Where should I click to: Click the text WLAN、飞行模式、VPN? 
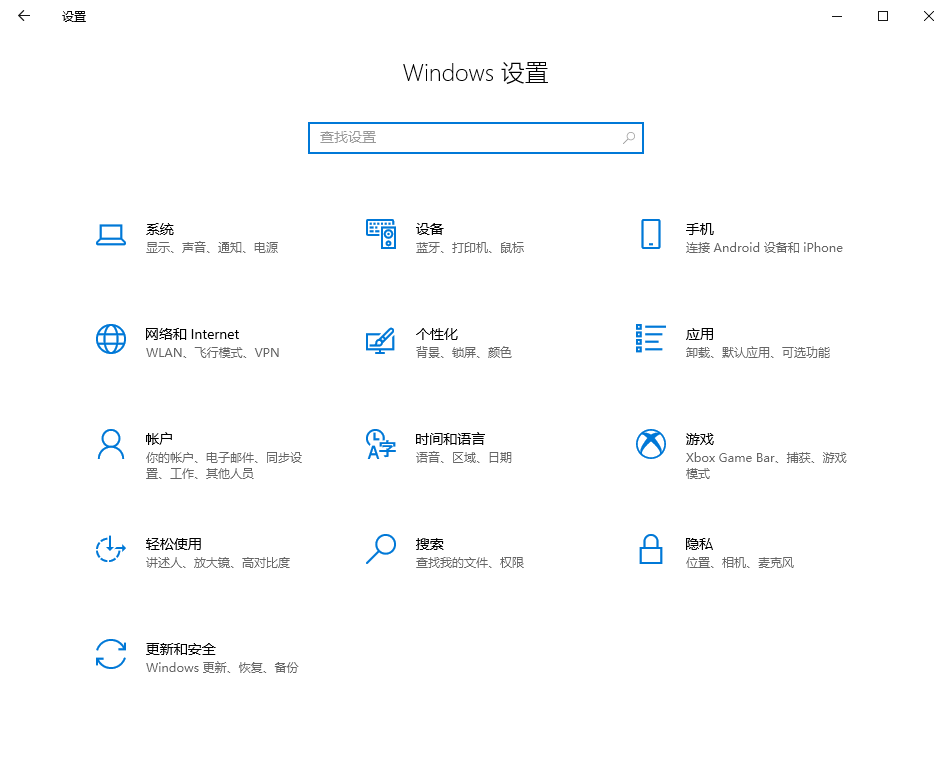pyautogui.click(x=212, y=353)
